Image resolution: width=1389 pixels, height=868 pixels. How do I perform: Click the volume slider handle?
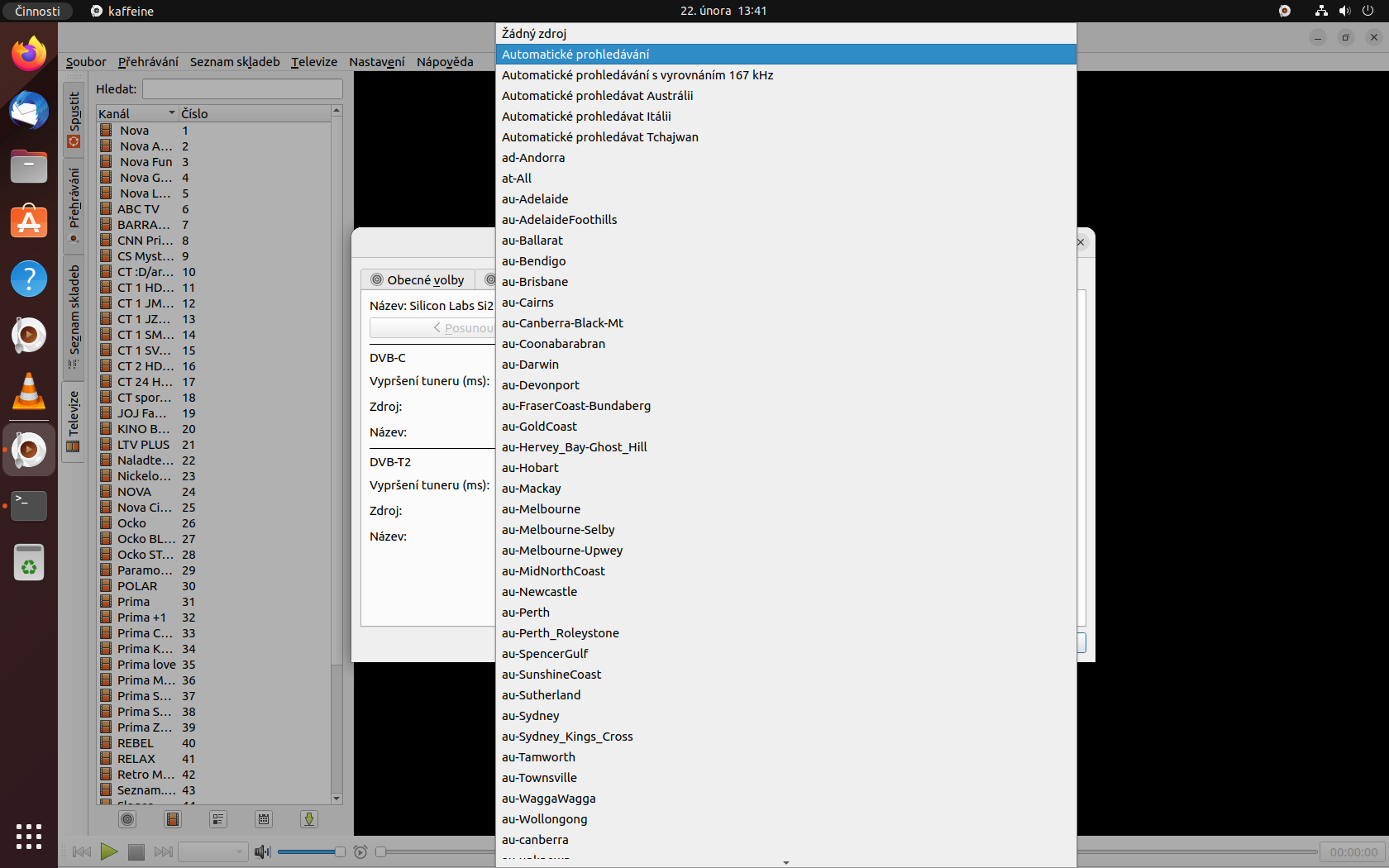pyautogui.click(x=339, y=851)
